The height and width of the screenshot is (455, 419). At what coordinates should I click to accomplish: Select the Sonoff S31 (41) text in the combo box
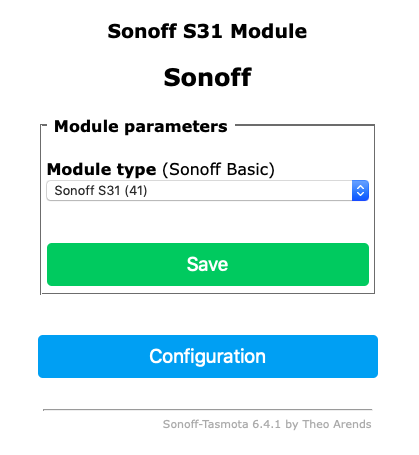click(101, 191)
